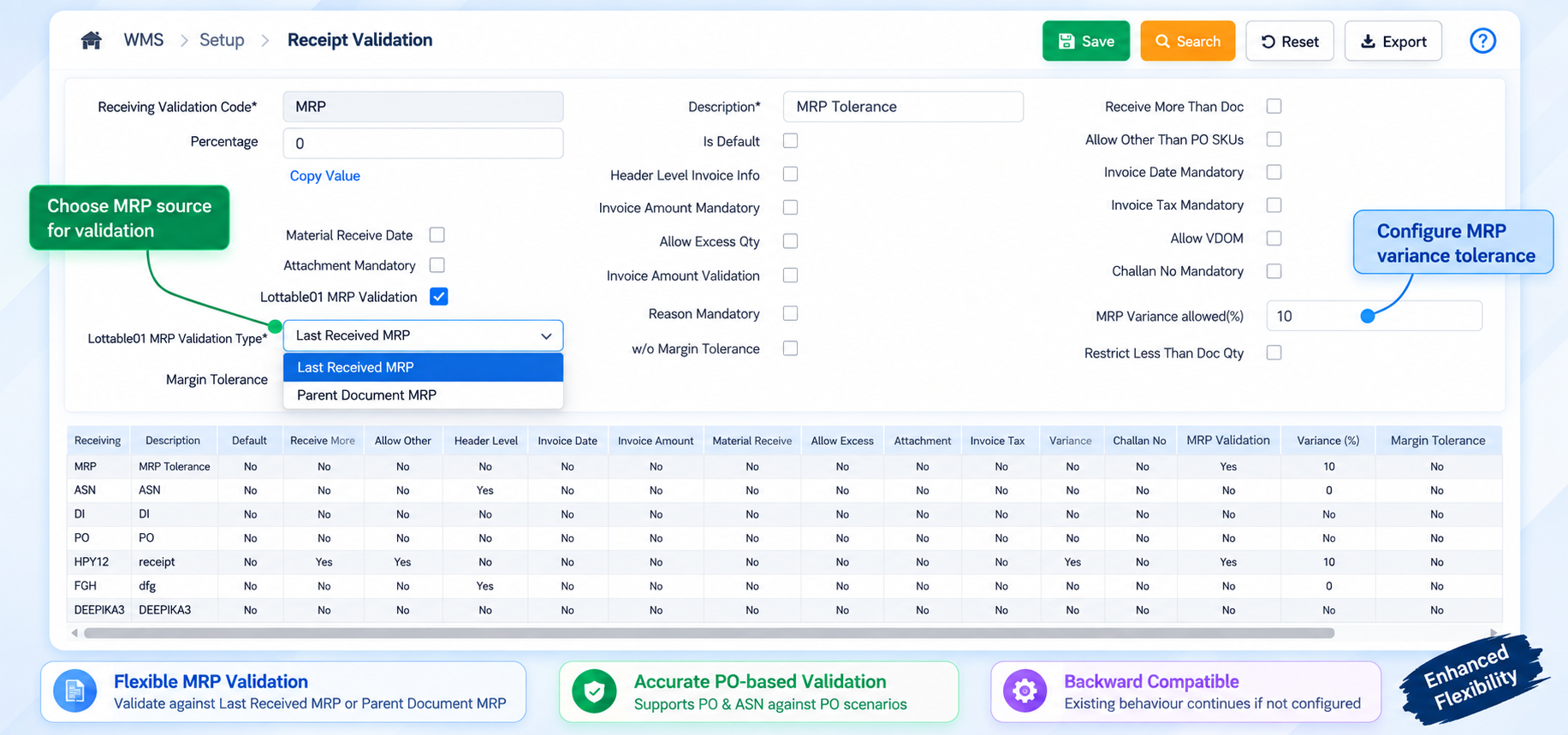
Task: Open help via question mark icon
Action: (x=1482, y=40)
